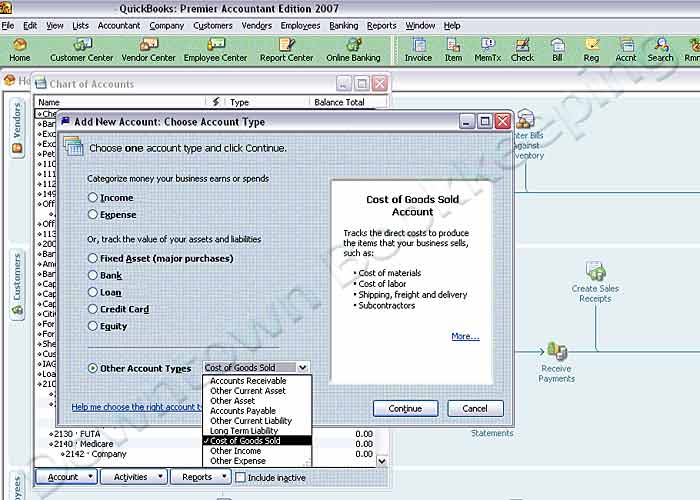Open the Customer Center

tap(81, 50)
